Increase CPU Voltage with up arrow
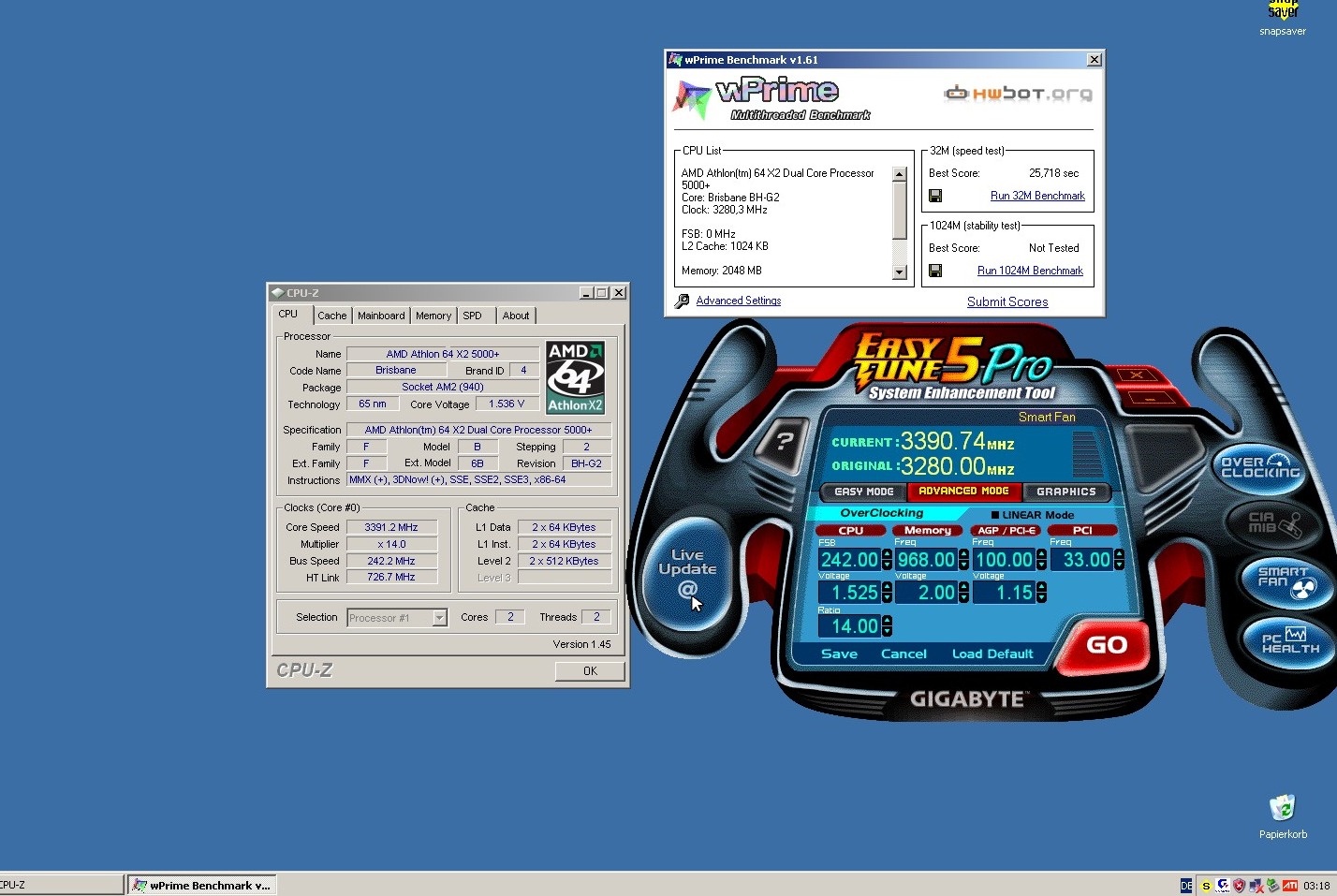This screenshot has width=1337, height=896. tap(888, 588)
